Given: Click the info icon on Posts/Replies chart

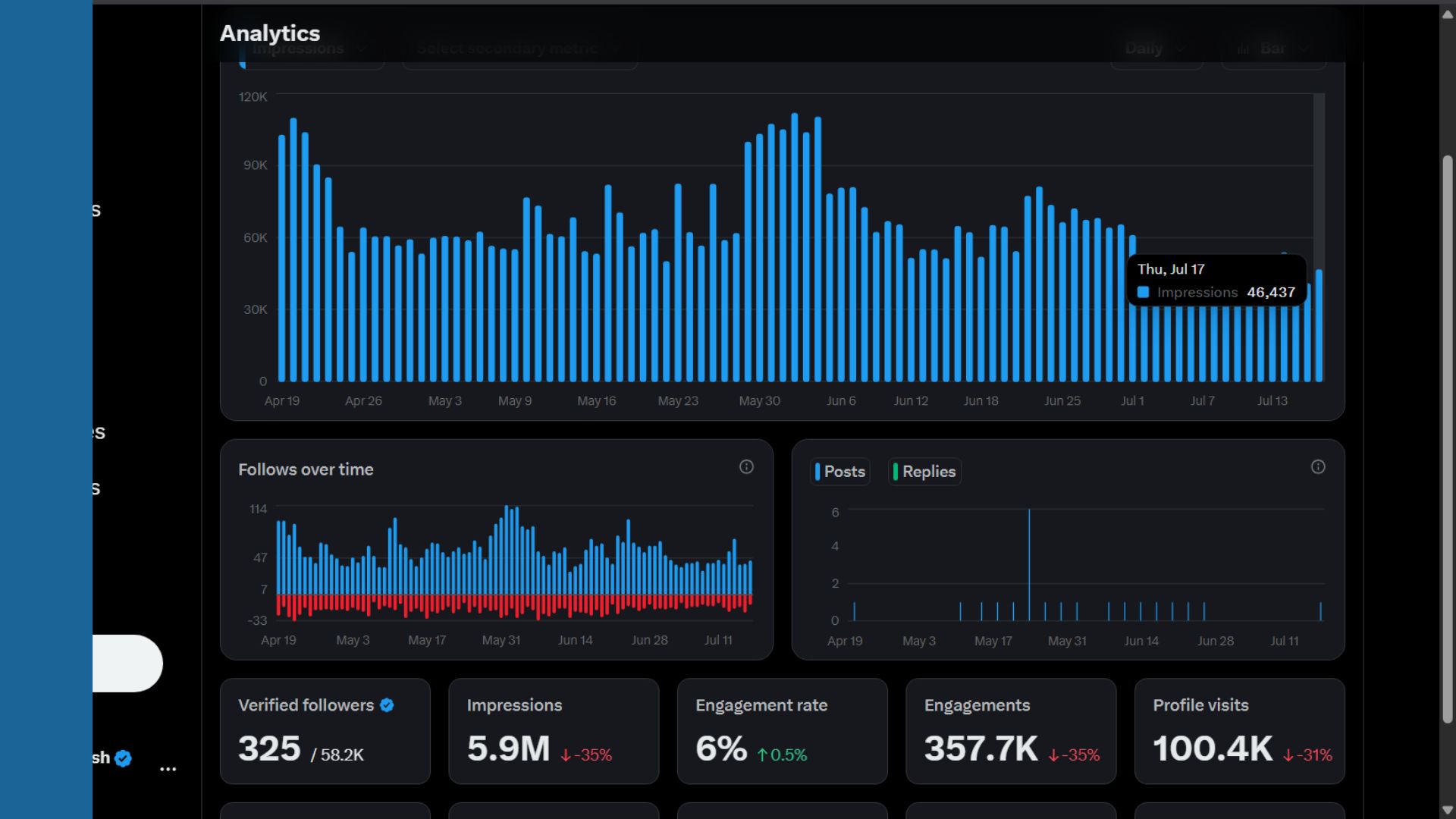Looking at the screenshot, I should pos(1318,467).
